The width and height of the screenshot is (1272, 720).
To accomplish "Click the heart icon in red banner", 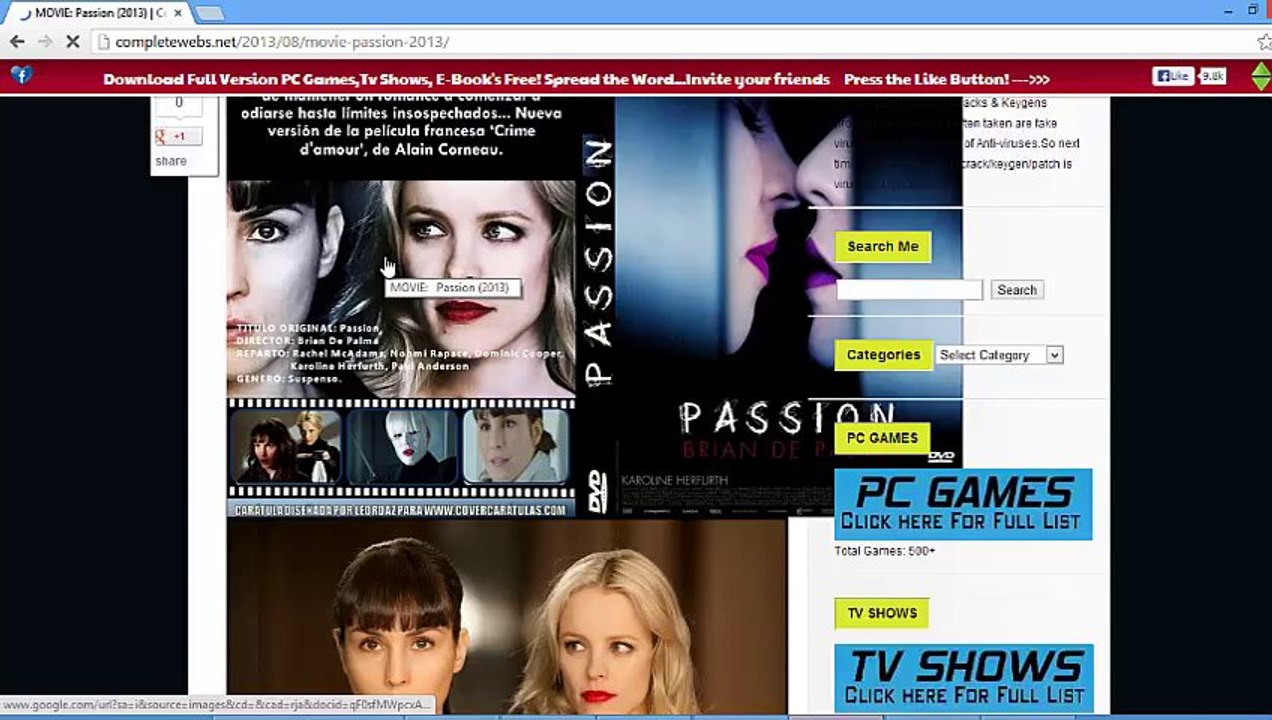I will tap(21, 75).
